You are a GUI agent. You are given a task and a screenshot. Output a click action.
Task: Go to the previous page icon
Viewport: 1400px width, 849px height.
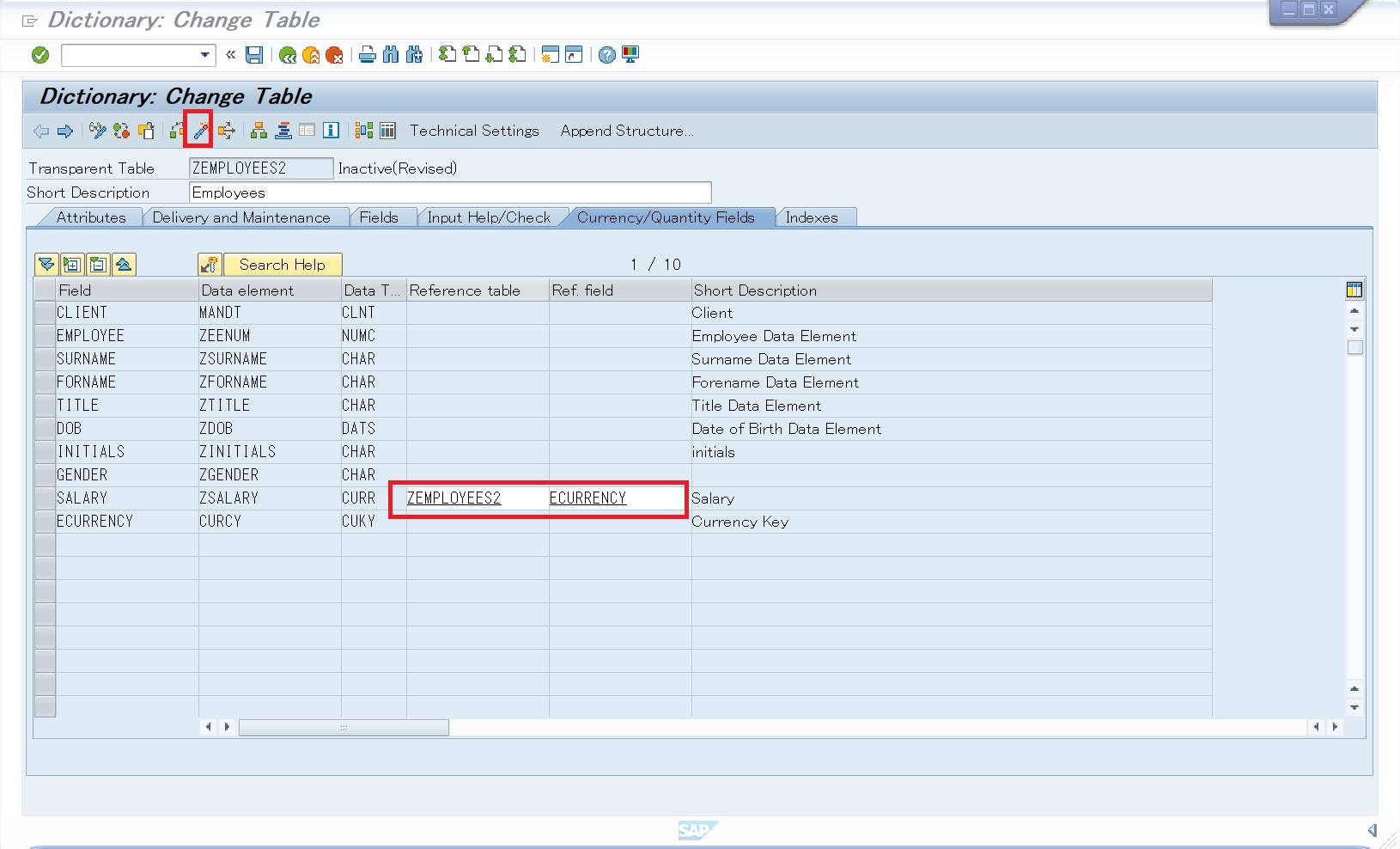tap(471, 55)
